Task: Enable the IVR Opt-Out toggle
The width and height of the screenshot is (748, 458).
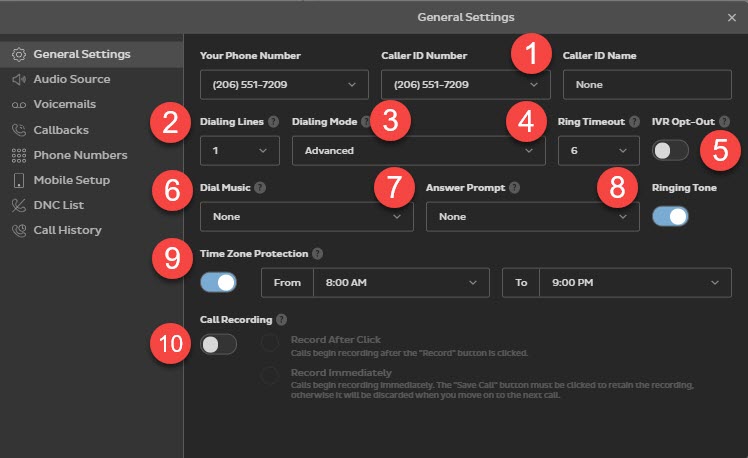Action: coord(670,150)
